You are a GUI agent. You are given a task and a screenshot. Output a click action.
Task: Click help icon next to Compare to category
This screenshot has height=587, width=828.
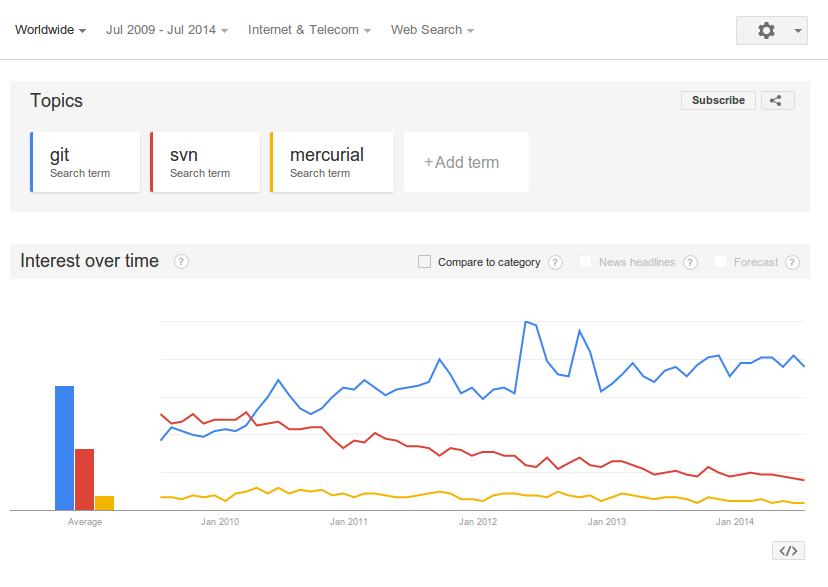[556, 263]
